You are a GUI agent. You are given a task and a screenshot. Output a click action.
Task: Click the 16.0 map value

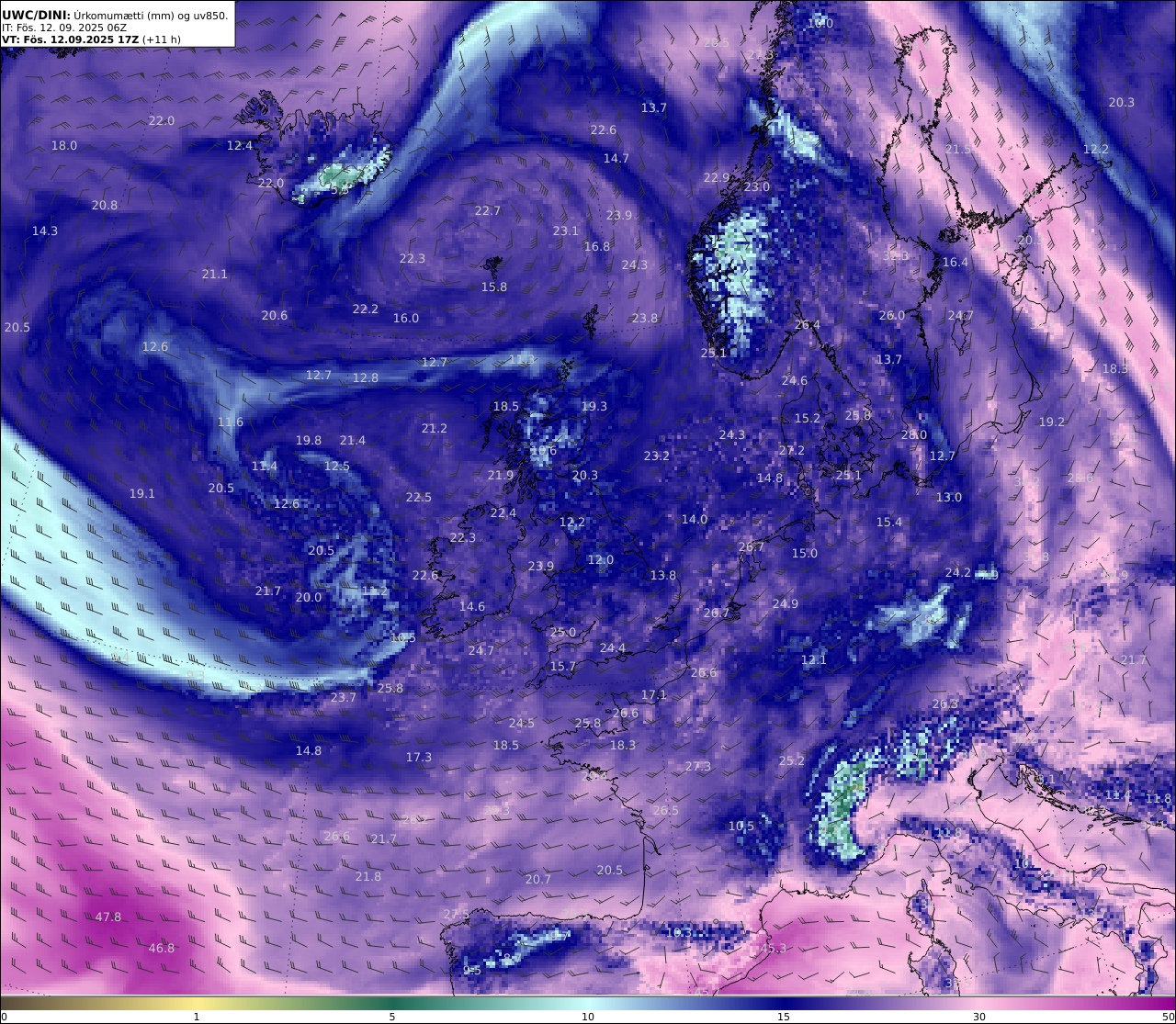click(x=406, y=319)
